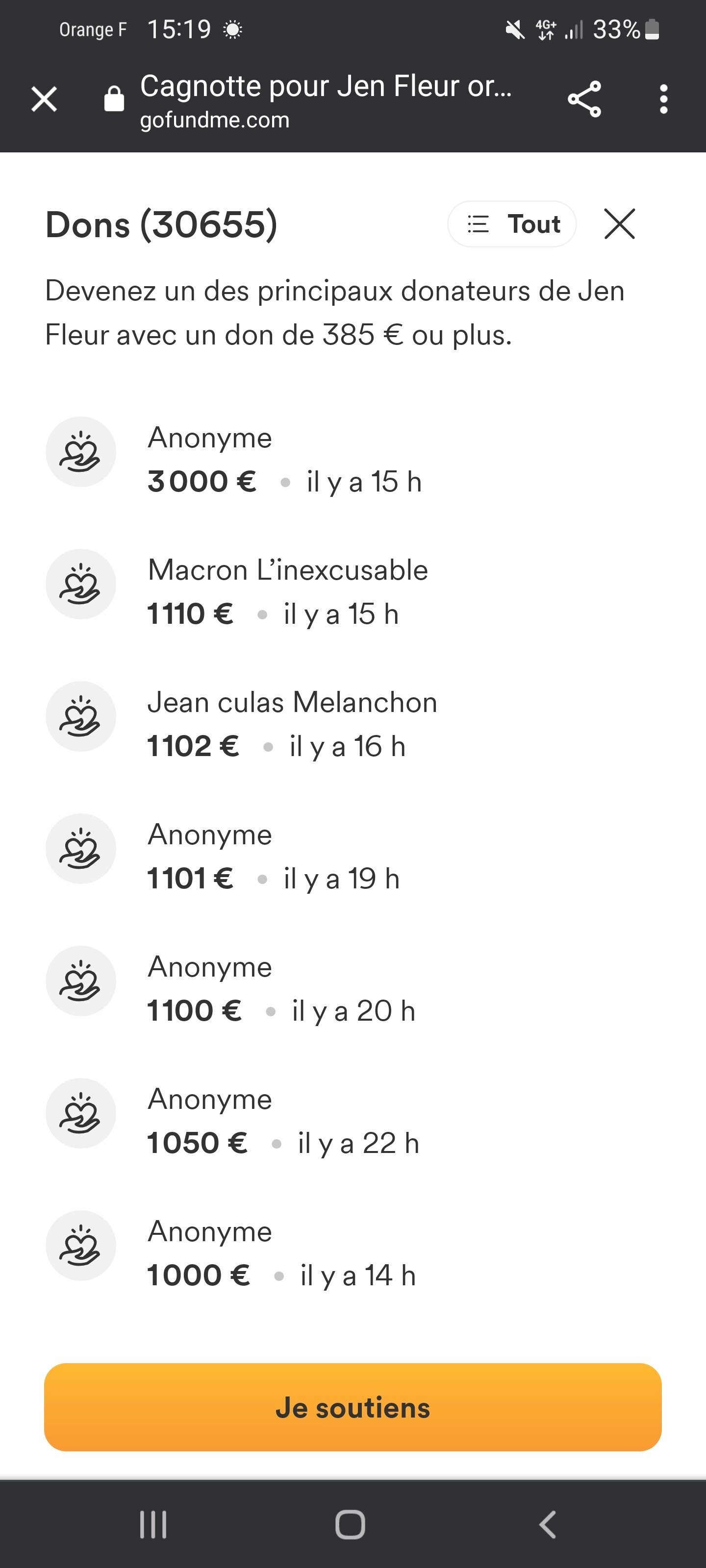706x1568 pixels.
Task: Tap the 3000 € anonymous donor heart icon
Action: 80,452
